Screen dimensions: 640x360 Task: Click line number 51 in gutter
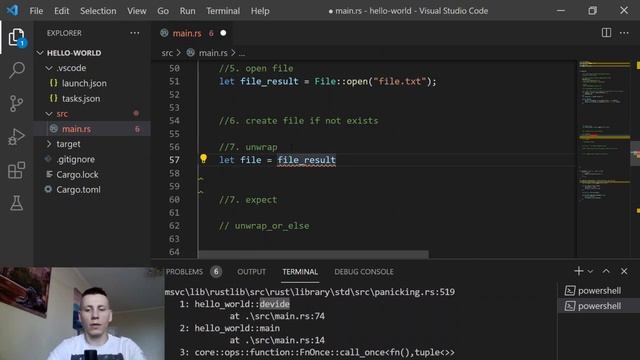[174, 82]
